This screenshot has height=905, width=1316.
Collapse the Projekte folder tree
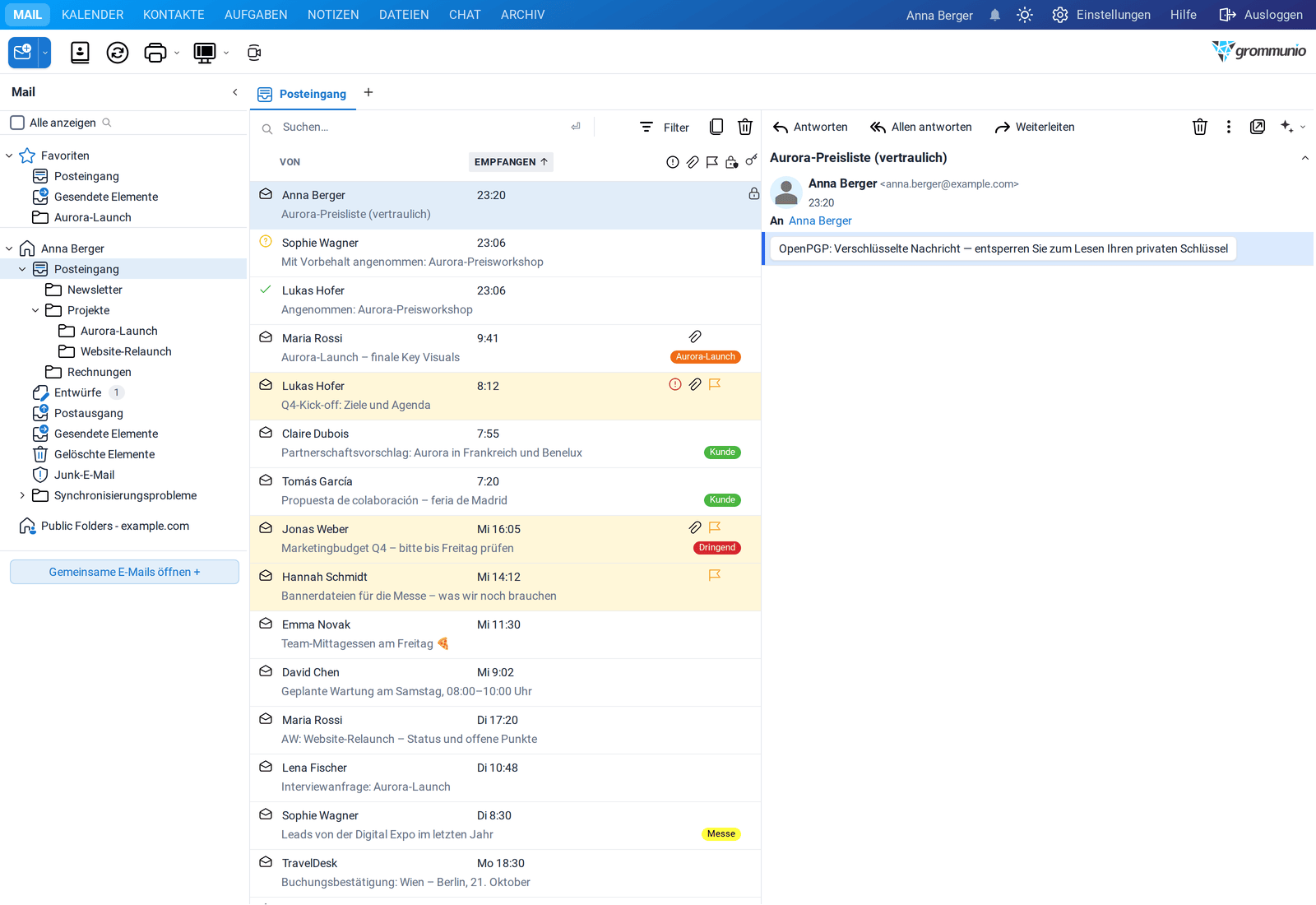pos(35,310)
